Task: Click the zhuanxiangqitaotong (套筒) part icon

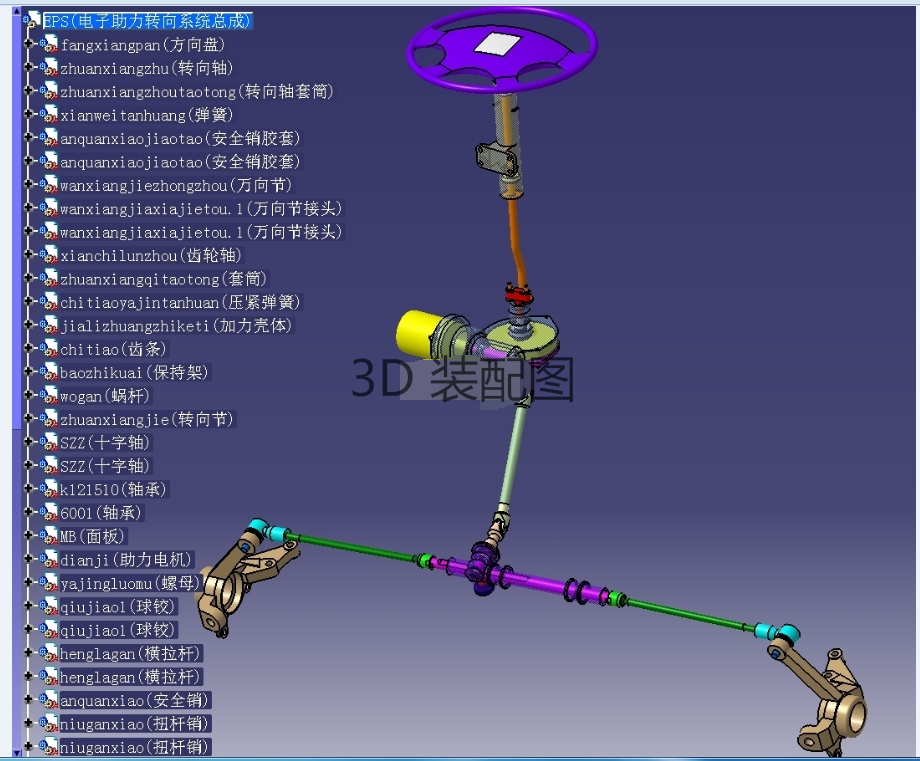Action: (x=49, y=279)
